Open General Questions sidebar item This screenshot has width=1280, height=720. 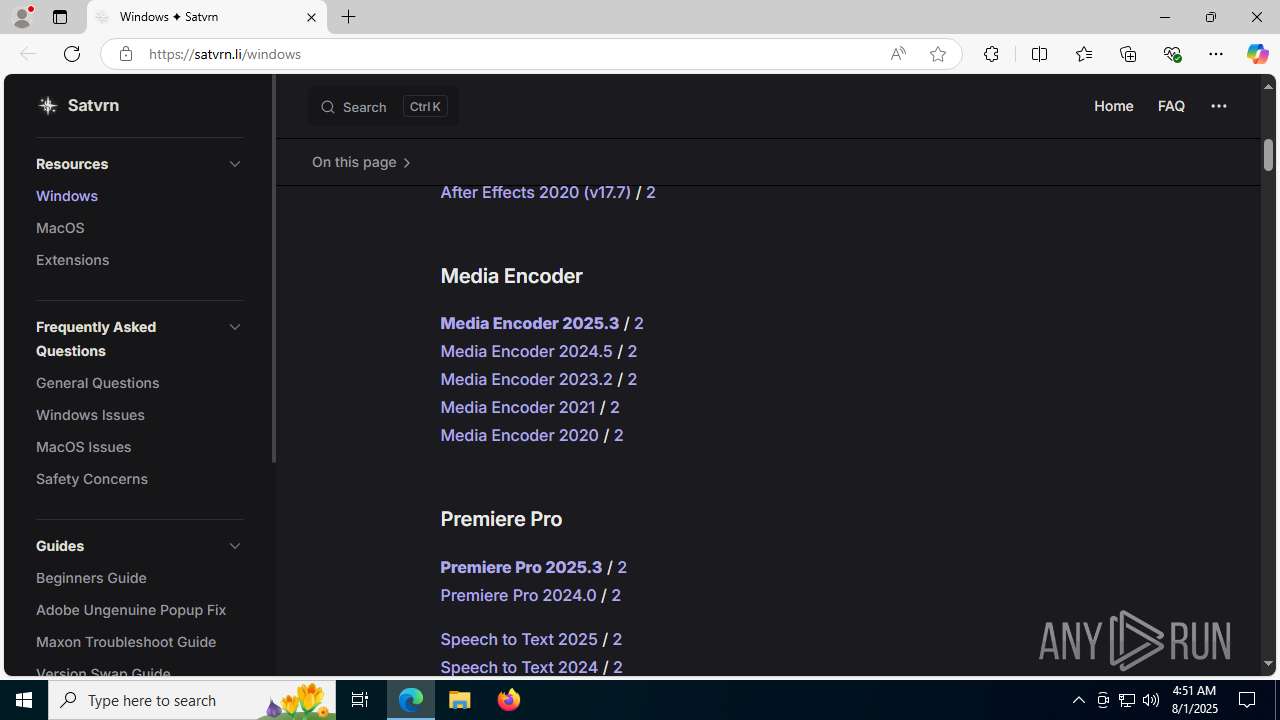click(x=98, y=383)
